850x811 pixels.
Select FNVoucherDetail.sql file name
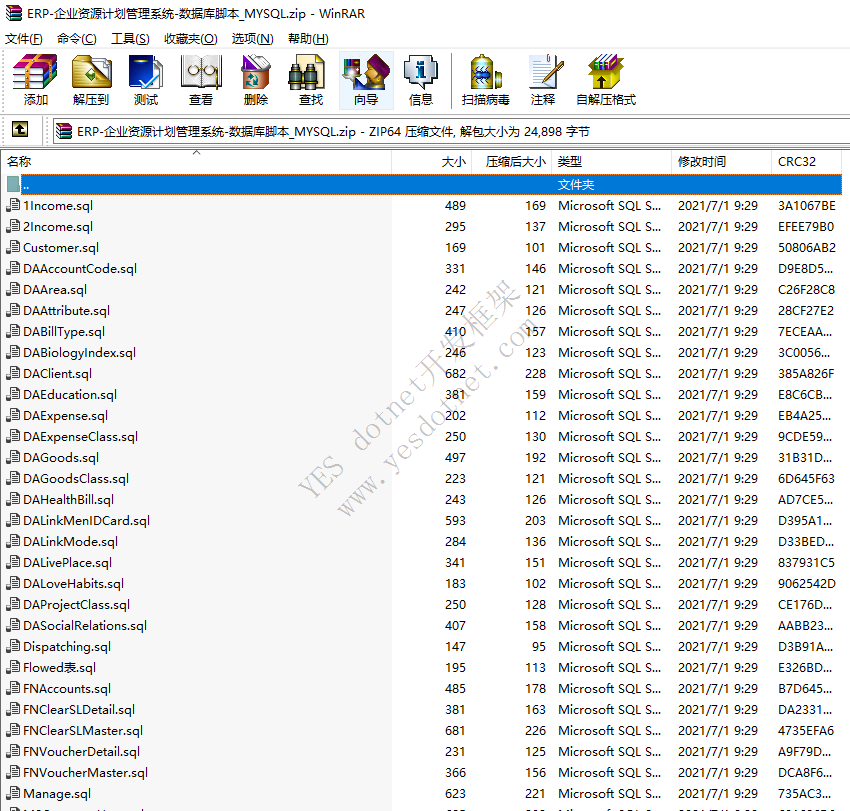pyautogui.click(x=81, y=752)
